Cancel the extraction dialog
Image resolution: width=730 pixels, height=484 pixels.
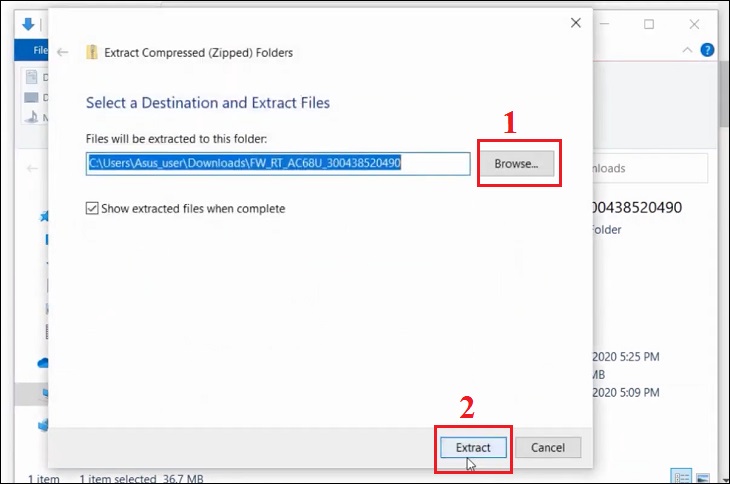coord(548,447)
